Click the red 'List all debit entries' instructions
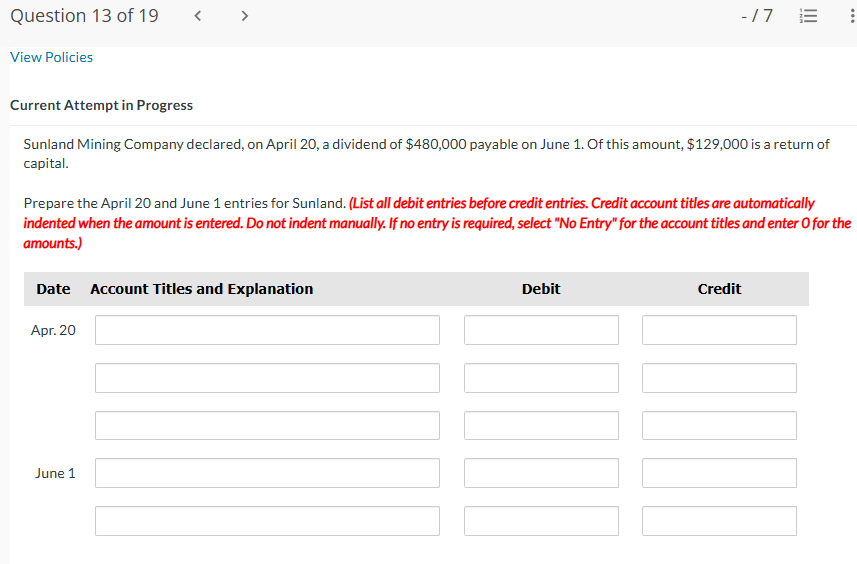This screenshot has height=564, width=857. click(437, 223)
